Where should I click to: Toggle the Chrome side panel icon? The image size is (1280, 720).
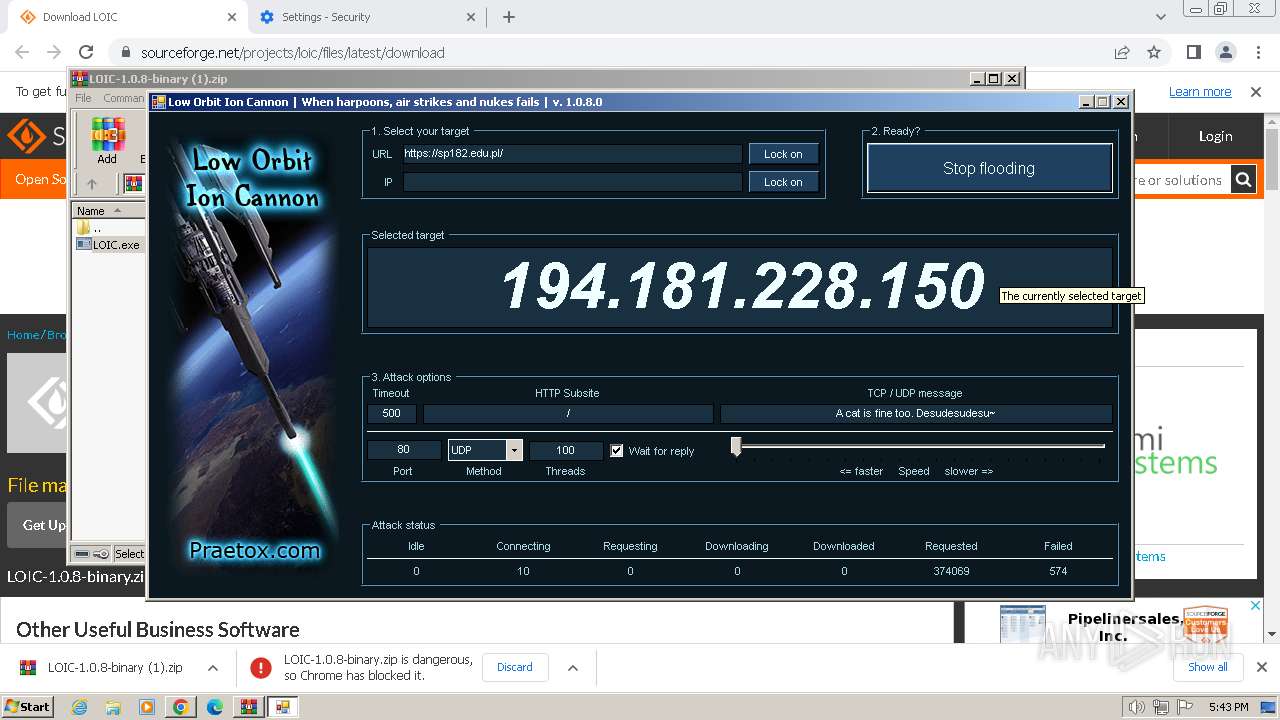click(1194, 52)
